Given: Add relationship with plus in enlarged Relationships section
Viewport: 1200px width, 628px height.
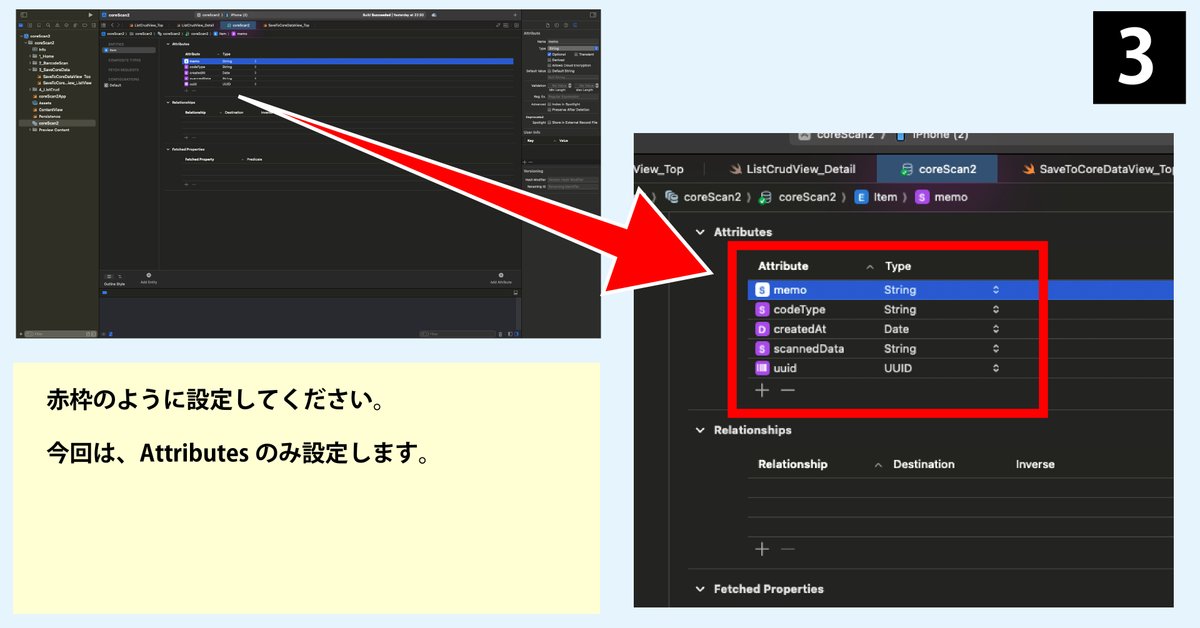Looking at the screenshot, I should coord(762,549).
